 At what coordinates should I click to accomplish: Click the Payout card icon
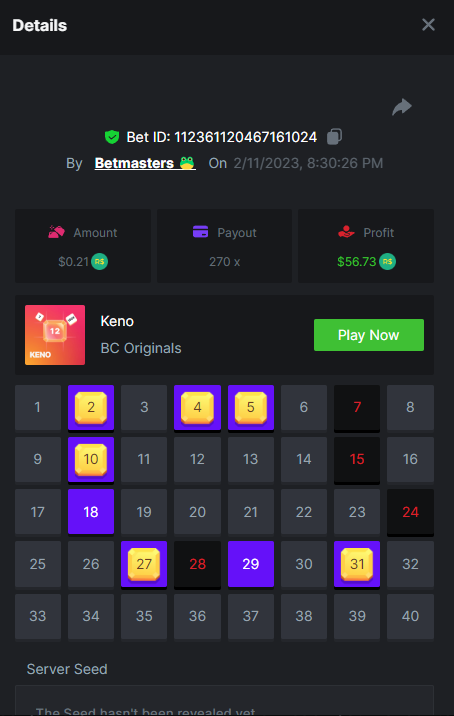coord(201,232)
